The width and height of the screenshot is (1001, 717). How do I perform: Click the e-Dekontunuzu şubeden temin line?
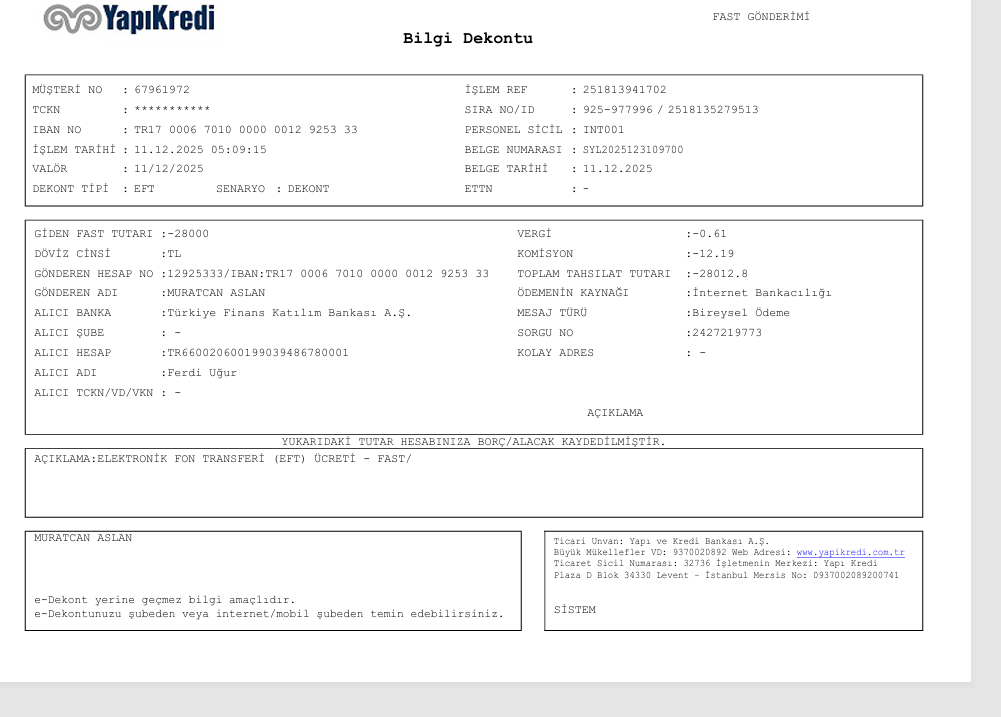click(x=269, y=614)
